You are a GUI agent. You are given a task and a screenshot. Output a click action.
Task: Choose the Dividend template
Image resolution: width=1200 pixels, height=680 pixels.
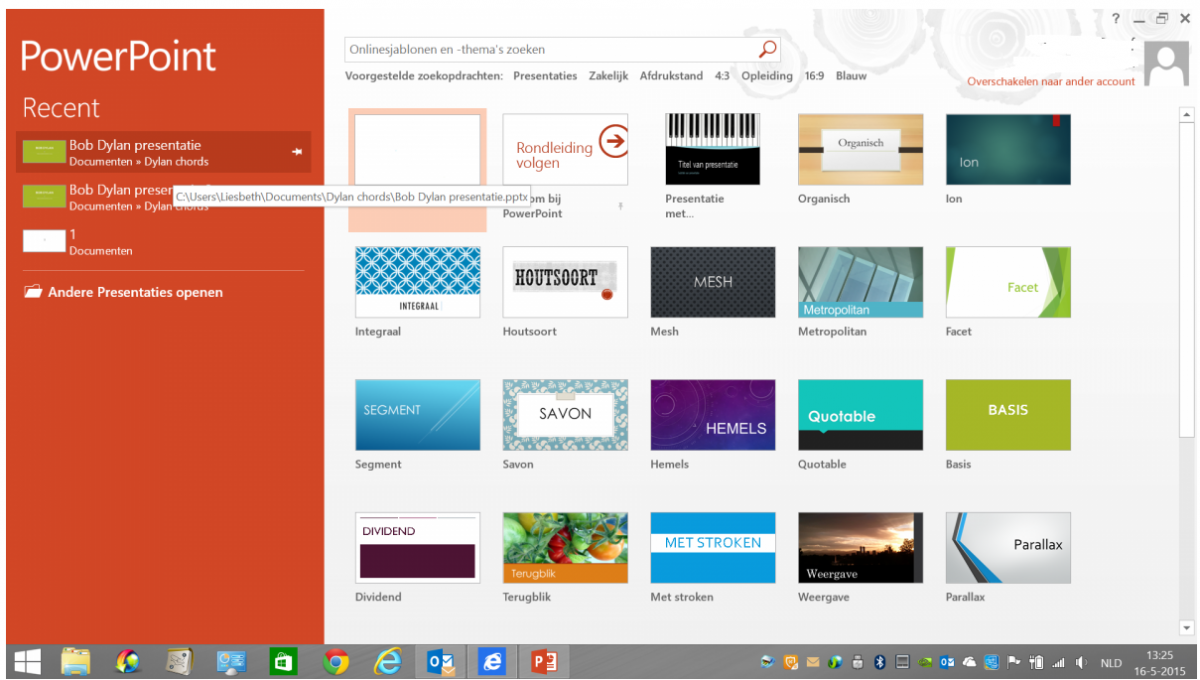tap(417, 548)
